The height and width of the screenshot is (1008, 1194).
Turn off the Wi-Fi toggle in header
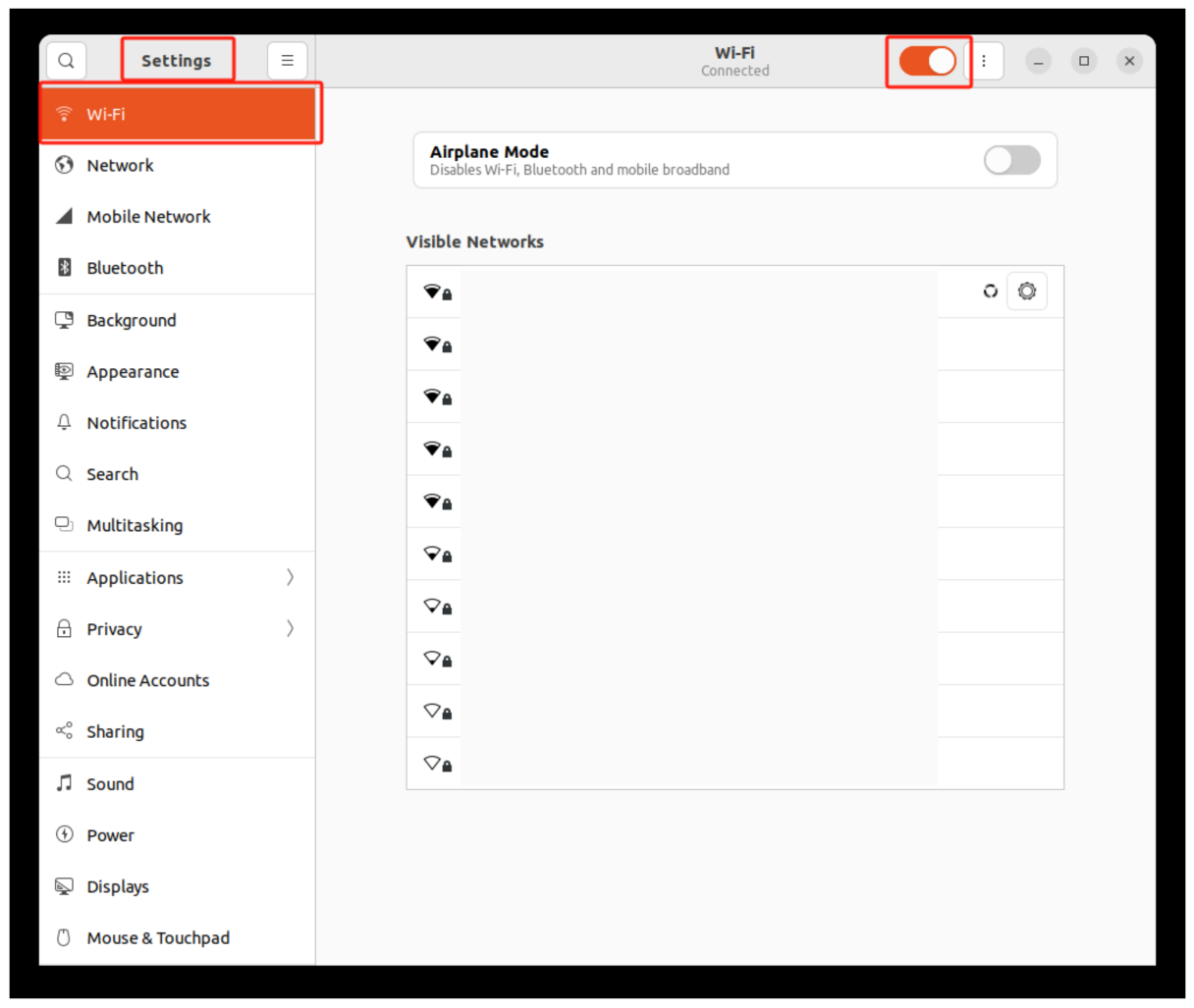pyautogui.click(x=927, y=61)
